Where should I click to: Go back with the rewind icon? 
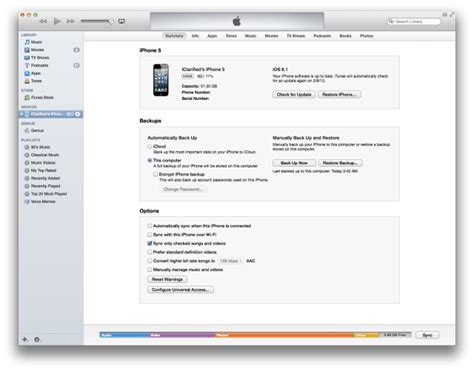point(43,21)
